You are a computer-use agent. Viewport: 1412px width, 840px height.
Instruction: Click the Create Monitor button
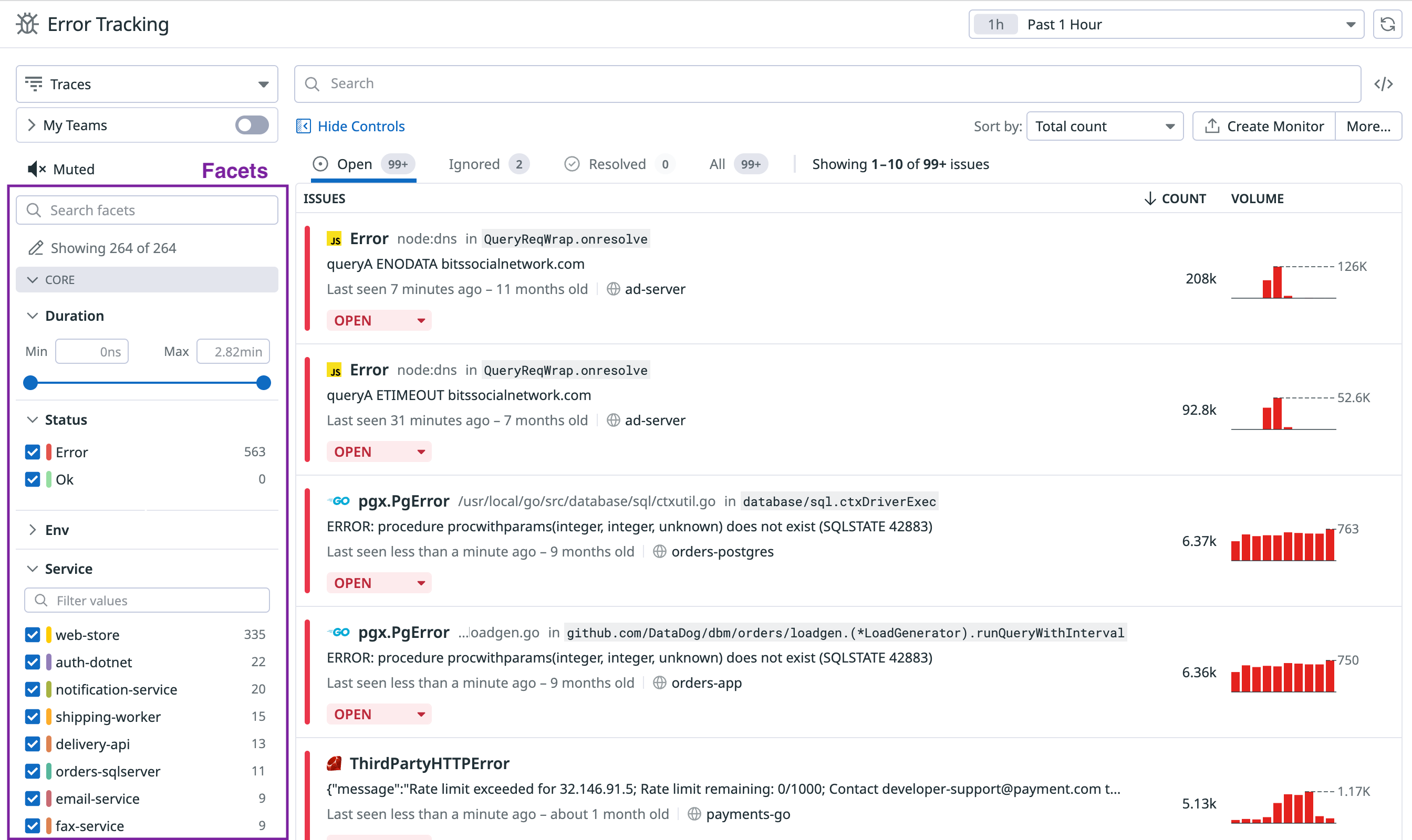tap(1264, 126)
